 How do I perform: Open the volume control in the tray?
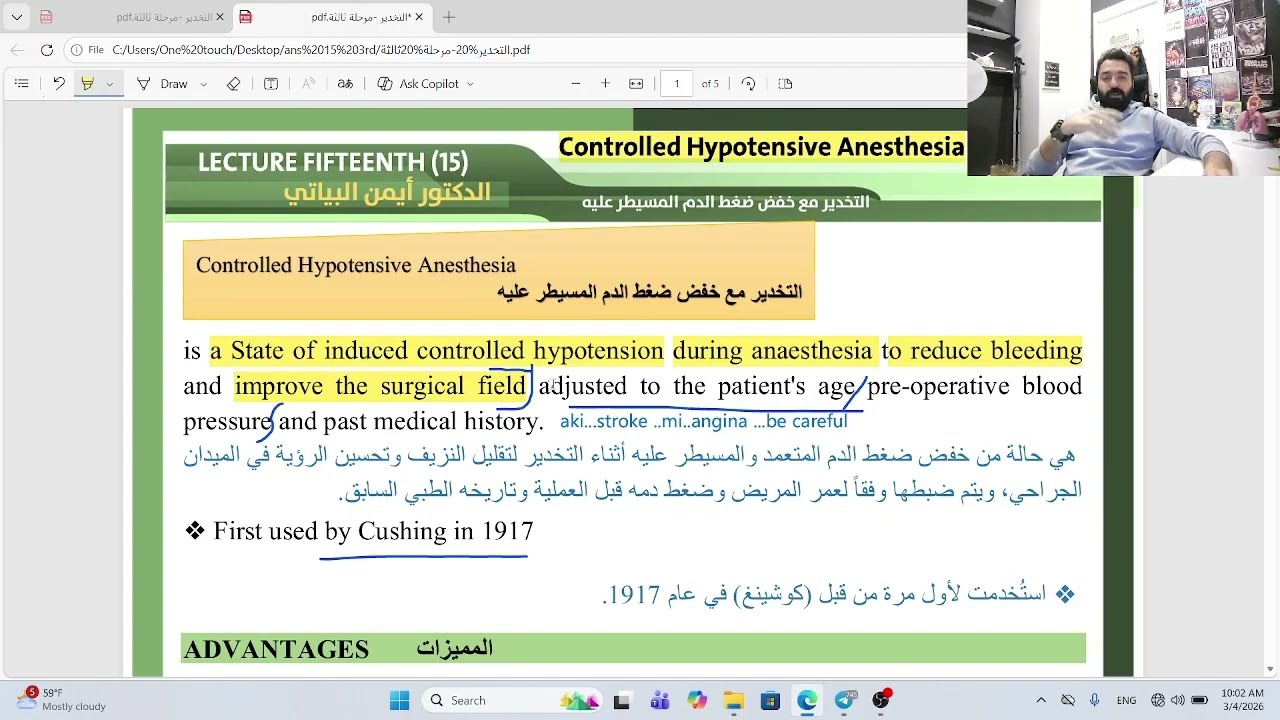[x=1178, y=700]
